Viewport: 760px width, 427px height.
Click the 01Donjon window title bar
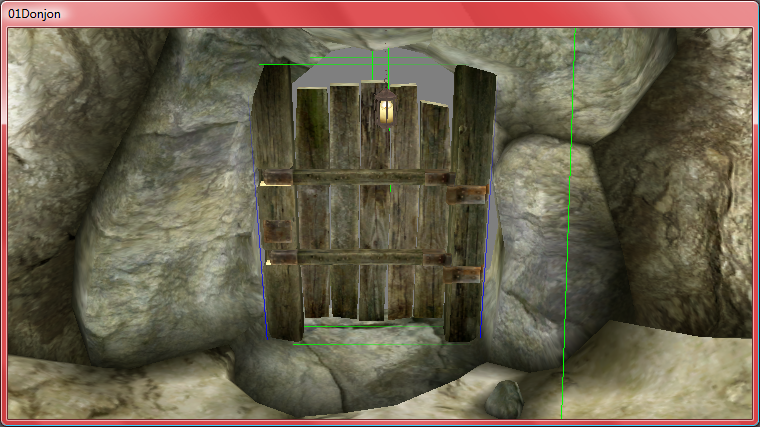click(380, 14)
